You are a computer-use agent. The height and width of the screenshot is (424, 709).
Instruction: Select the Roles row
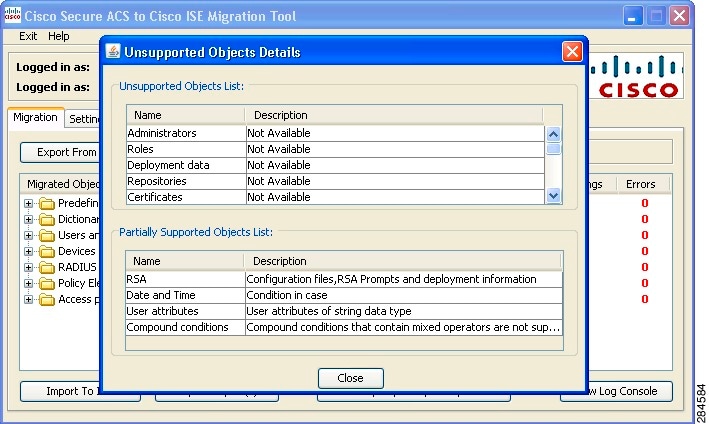(x=335, y=149)
